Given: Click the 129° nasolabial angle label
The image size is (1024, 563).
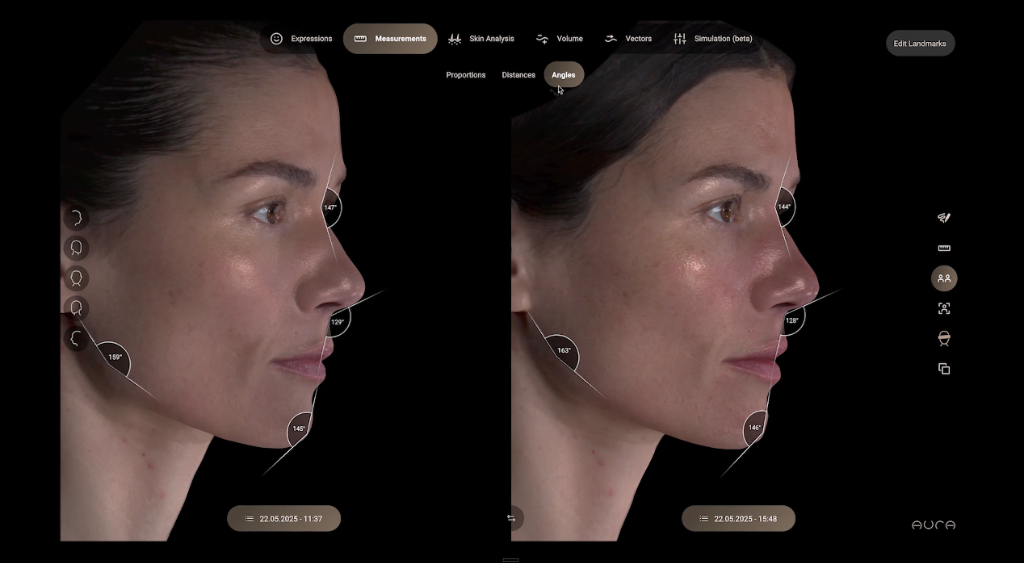Looking at the screenshot, I should coord(338,321).
